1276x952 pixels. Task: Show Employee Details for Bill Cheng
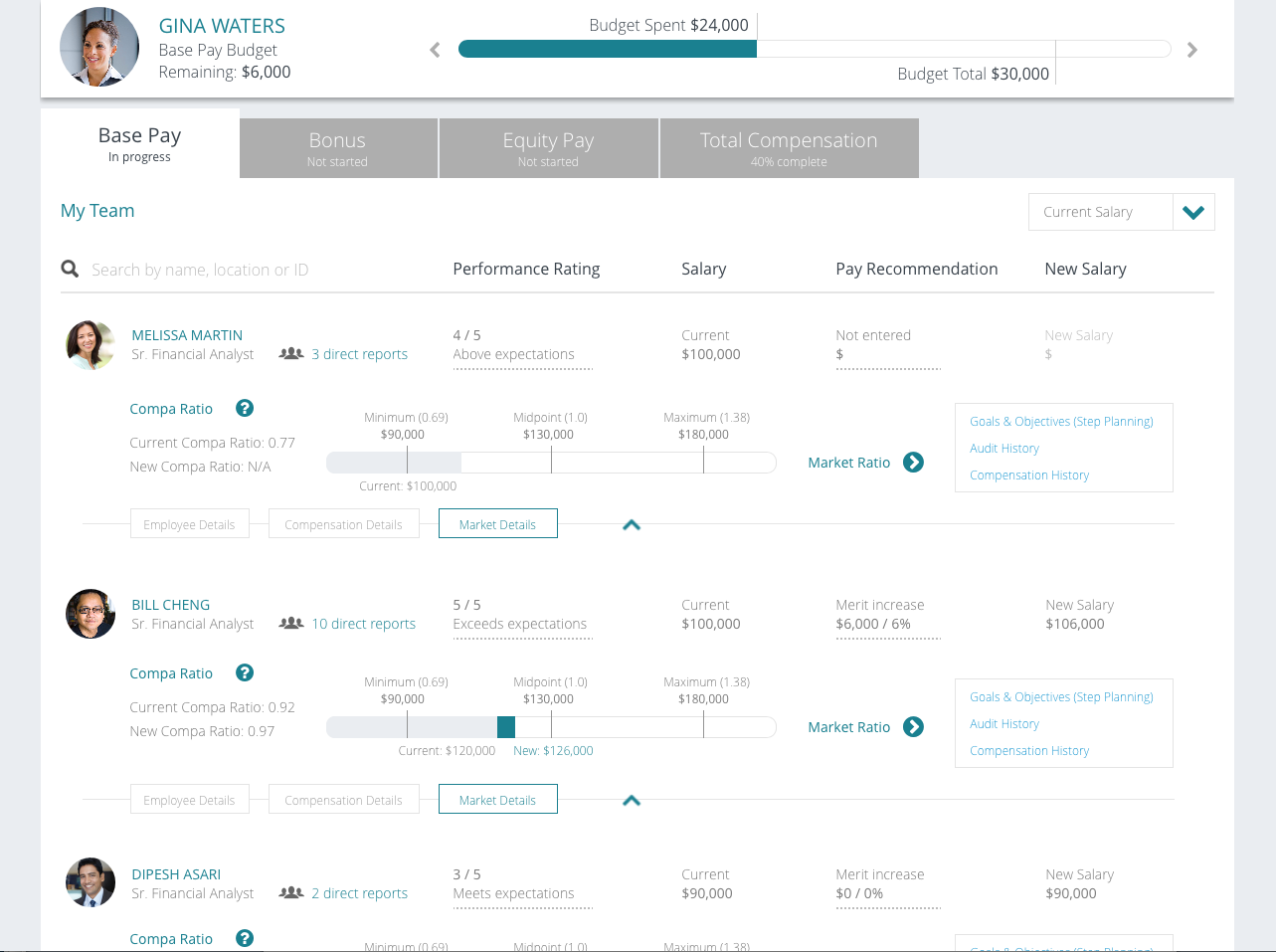pos(189,800)
